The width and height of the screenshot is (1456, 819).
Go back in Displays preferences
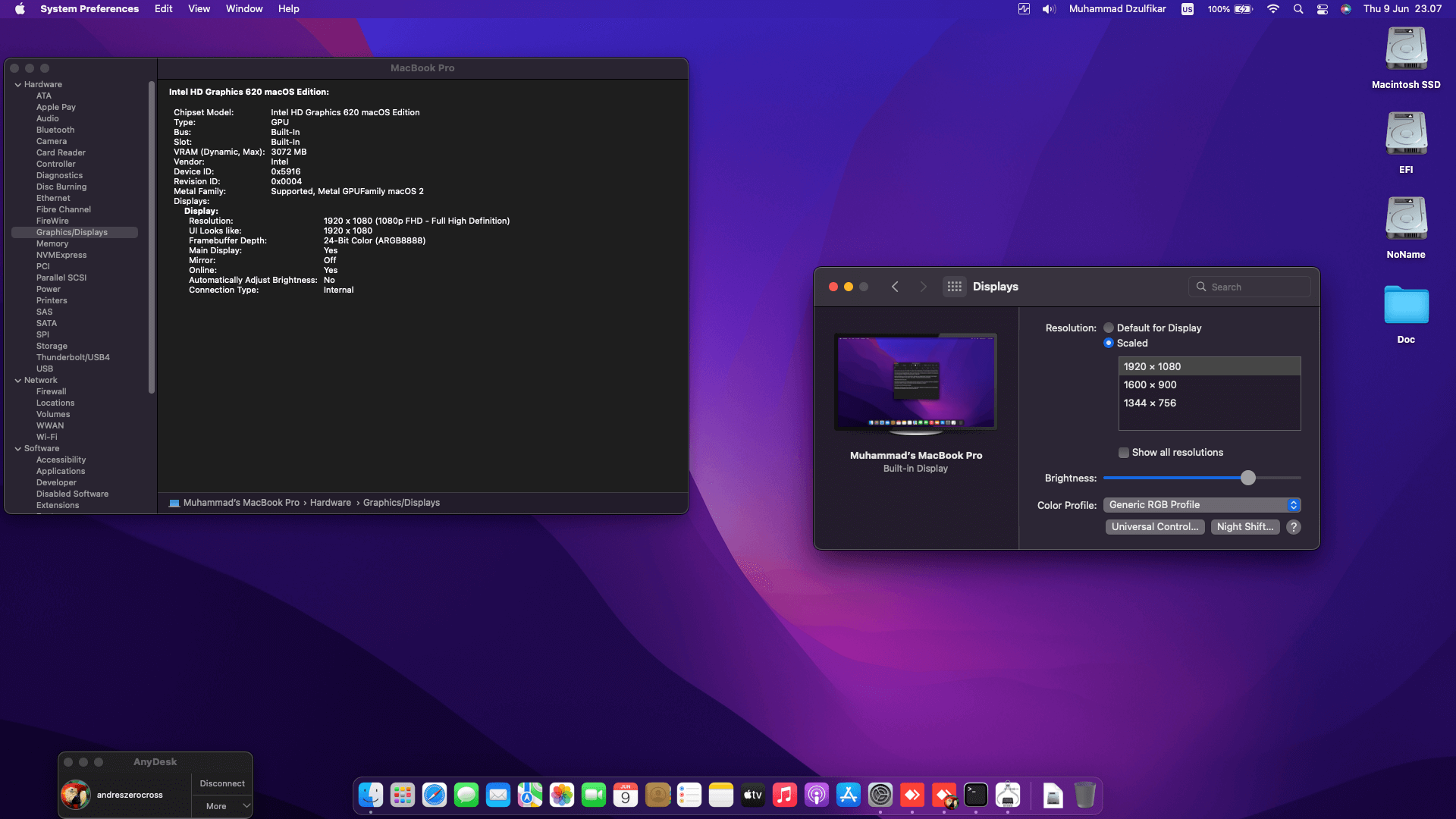click(x=895, y=287)
